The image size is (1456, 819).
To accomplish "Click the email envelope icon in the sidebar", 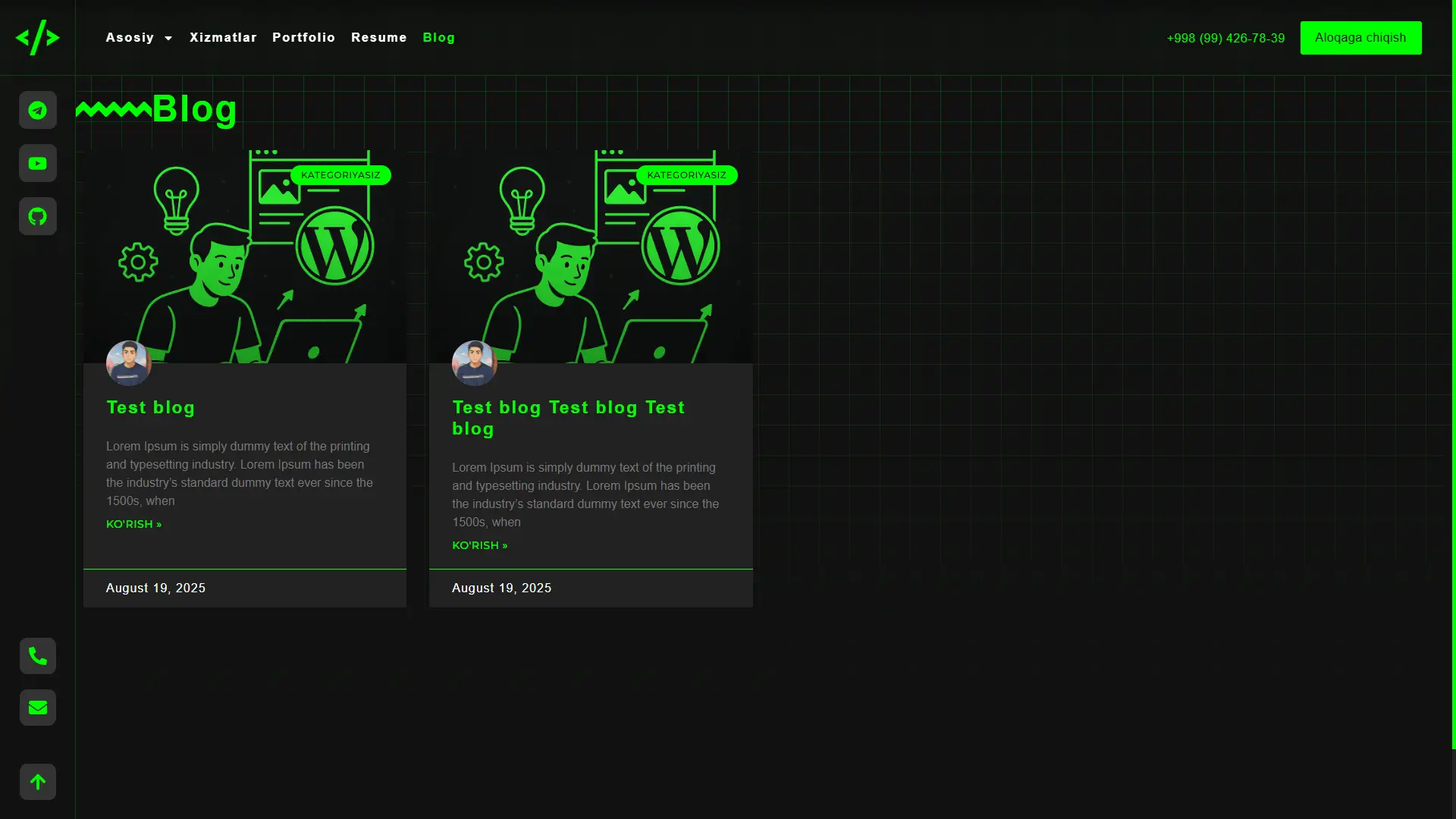I will [x=37, y=707].
